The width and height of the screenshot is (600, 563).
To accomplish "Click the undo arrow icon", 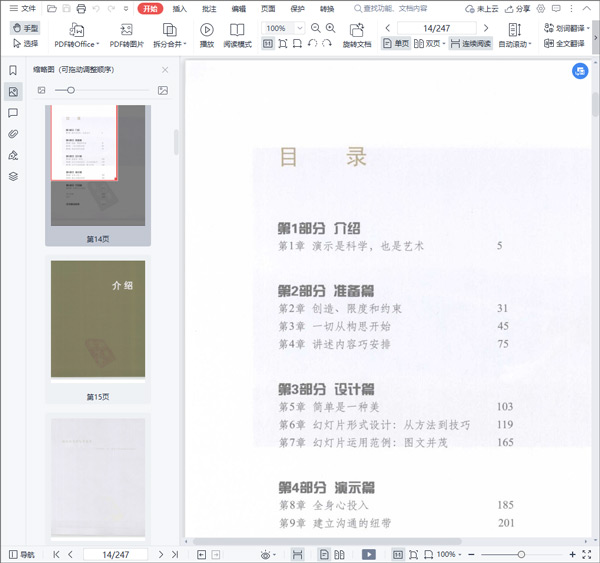I will pyautogui.click(x=96, y=8).
